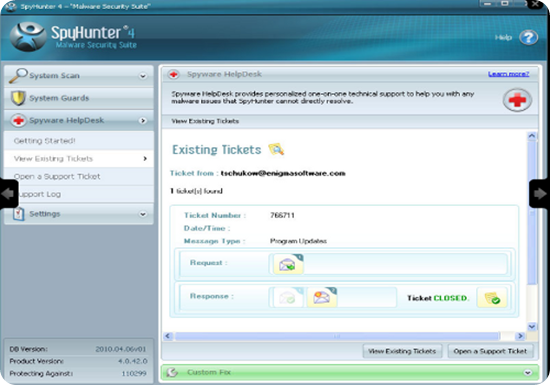
Task: Click the Ticket CLOSED checkmark icon
Action: (492, 298)
